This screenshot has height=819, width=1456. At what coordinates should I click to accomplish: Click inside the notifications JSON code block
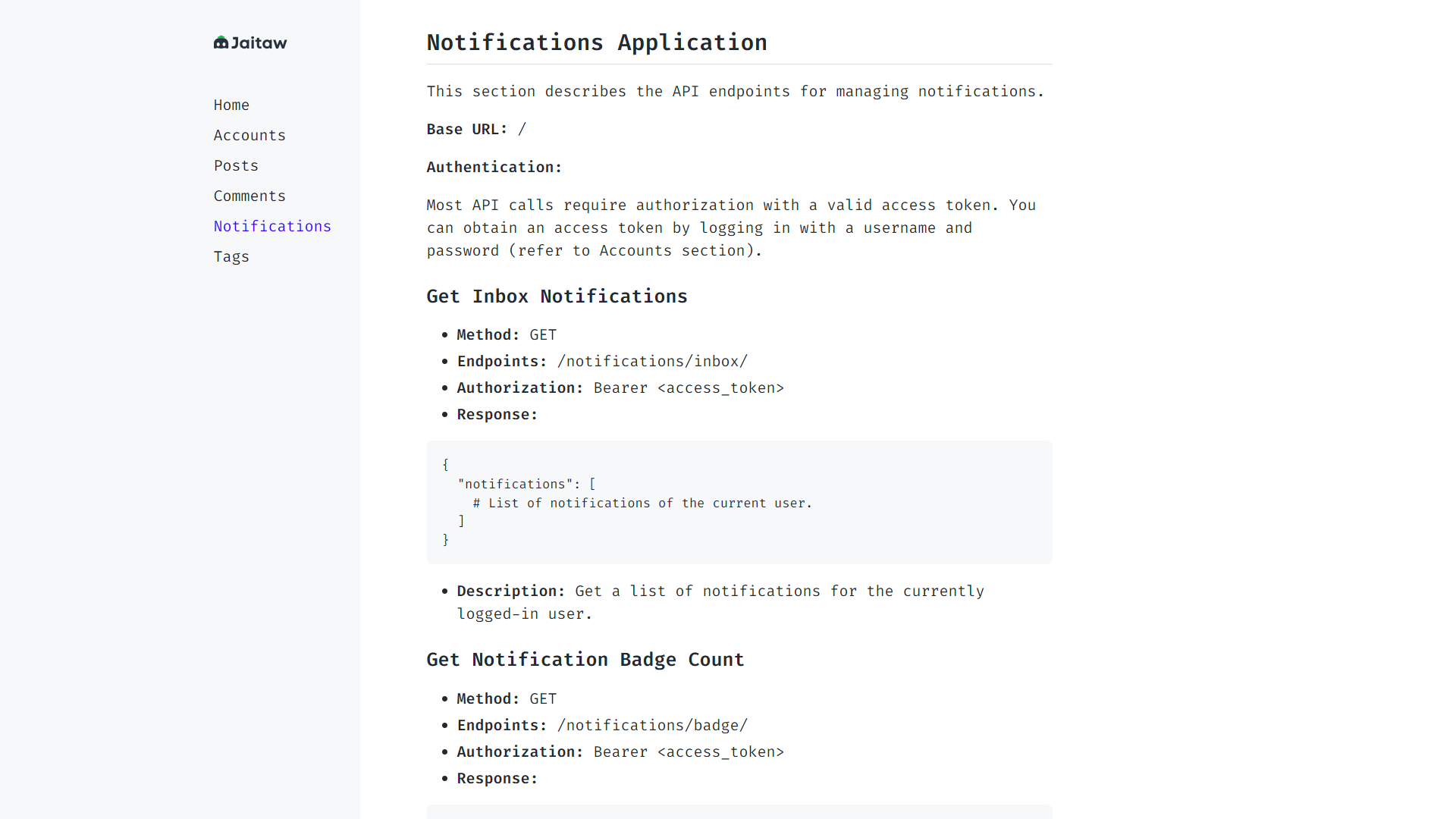click(739, 502)
